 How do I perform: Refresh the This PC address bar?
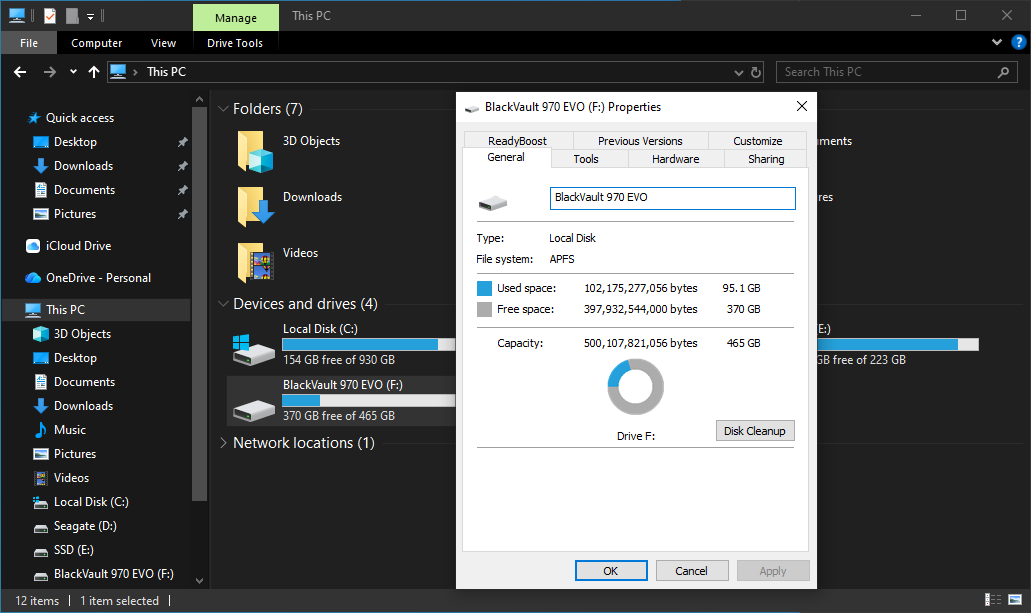756,72
